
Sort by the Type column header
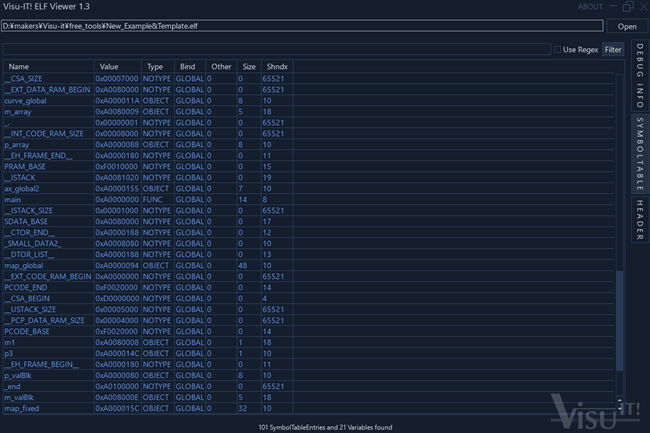coord(158,67)
